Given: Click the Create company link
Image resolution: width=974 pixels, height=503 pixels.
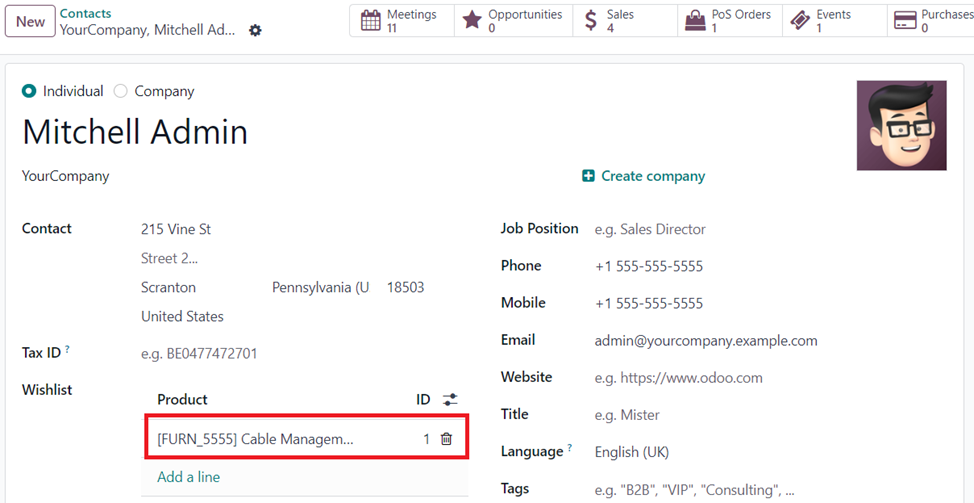Looking at the screenshot, I should point(644,176).
